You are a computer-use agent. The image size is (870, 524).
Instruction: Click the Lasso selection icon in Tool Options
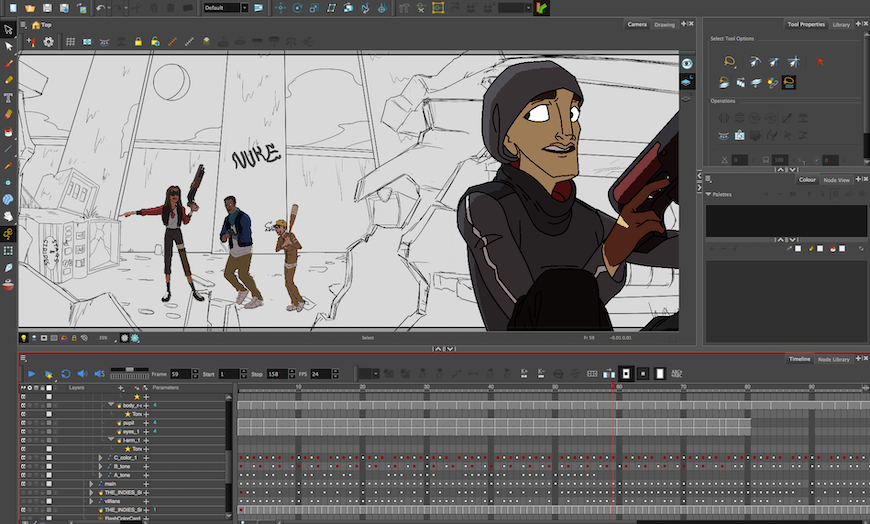730,62
